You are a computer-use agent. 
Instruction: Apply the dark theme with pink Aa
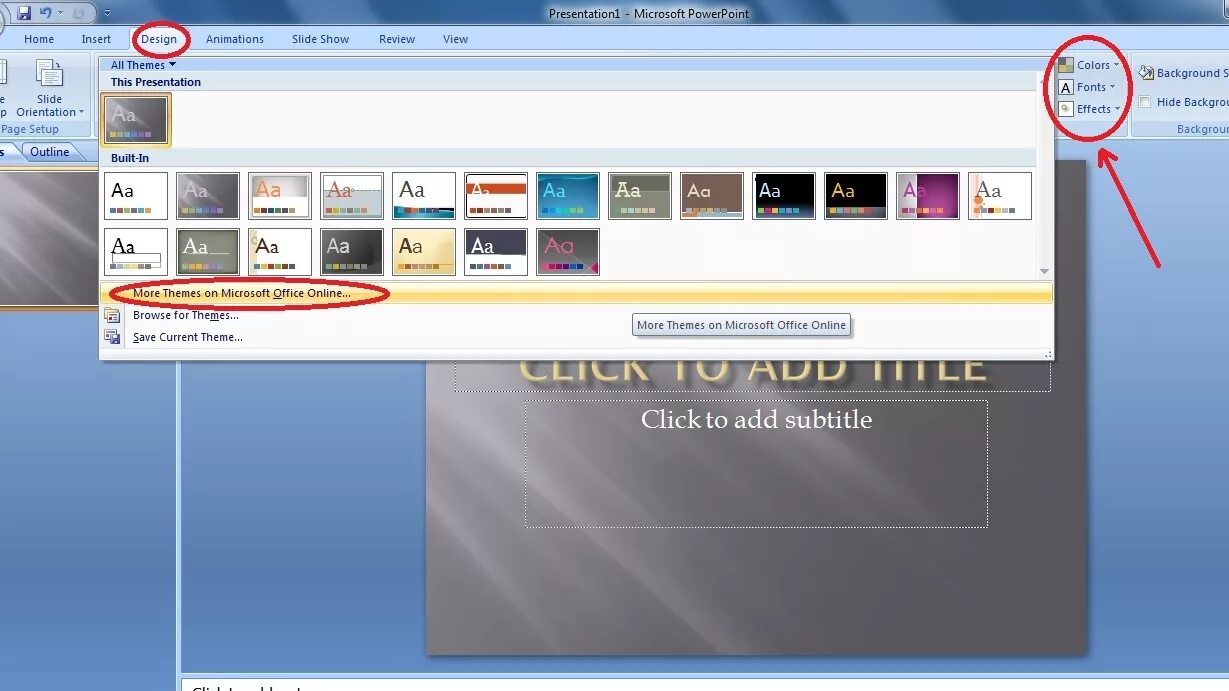(x=568, y=252)
